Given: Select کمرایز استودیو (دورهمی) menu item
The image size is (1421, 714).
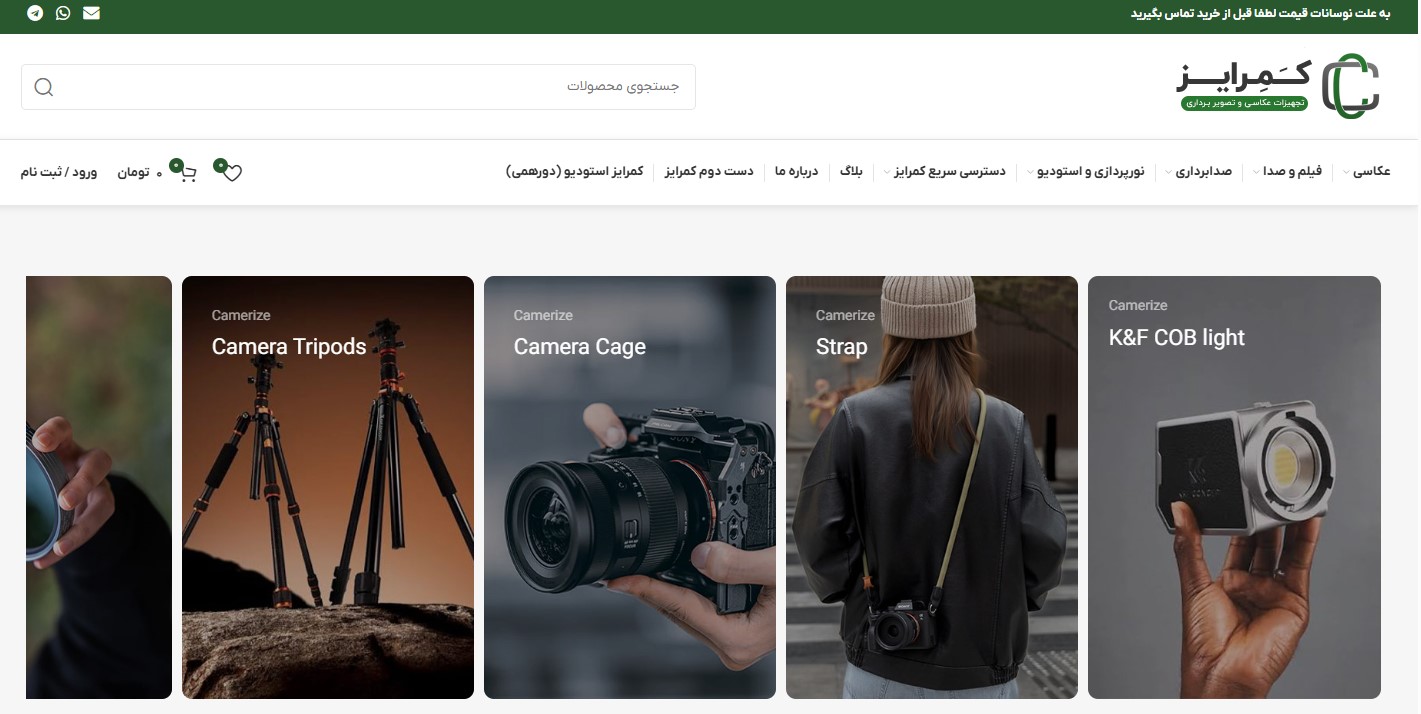Looking at the screenshot, I should point(575,172).
